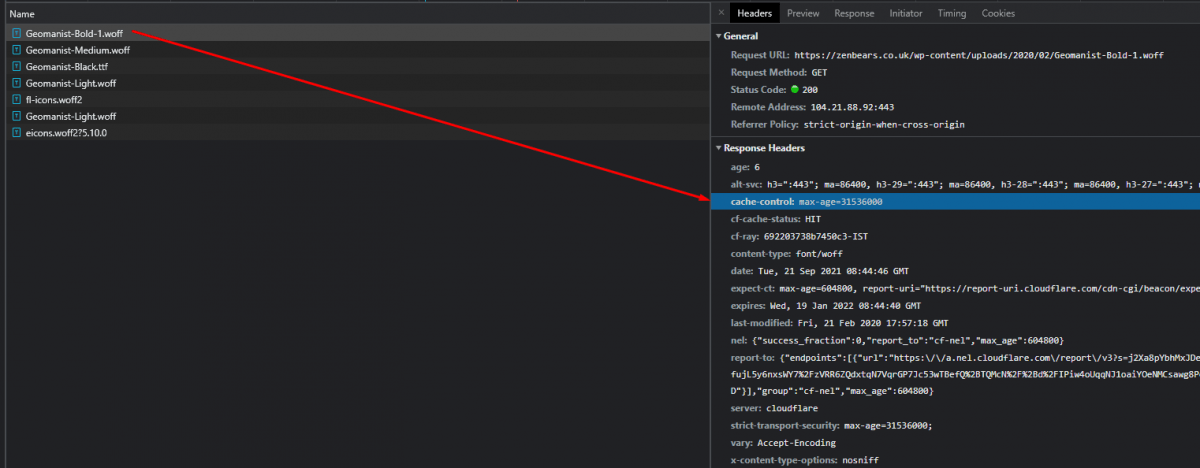Select the Geomanist-Bold-1.woff request name

pos(74,33)
